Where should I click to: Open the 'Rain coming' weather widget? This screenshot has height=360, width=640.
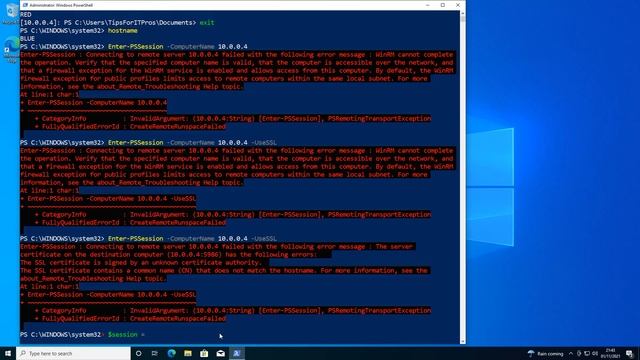pos(546,353)
